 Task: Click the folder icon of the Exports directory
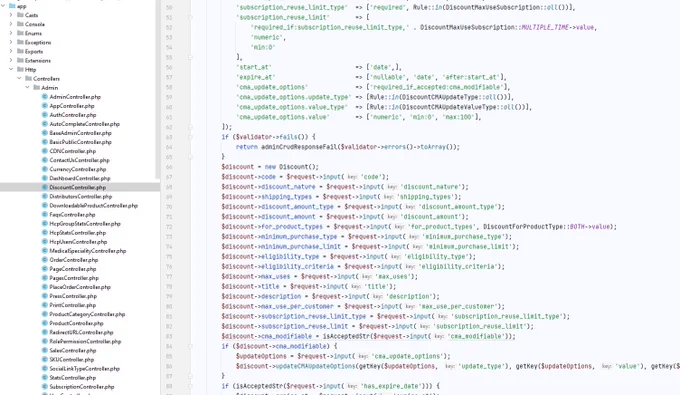pyautogui.click(x=20, y=52)
